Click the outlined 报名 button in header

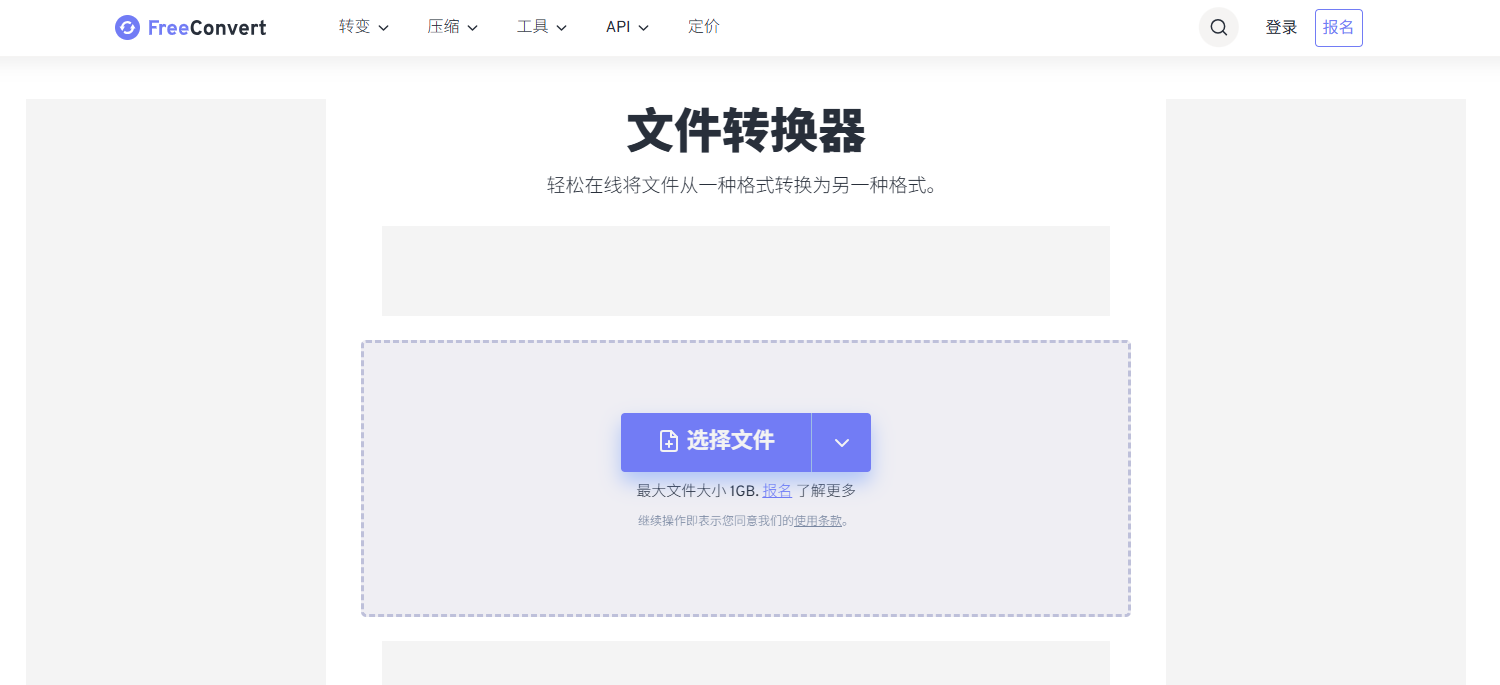click(1338, 28)
